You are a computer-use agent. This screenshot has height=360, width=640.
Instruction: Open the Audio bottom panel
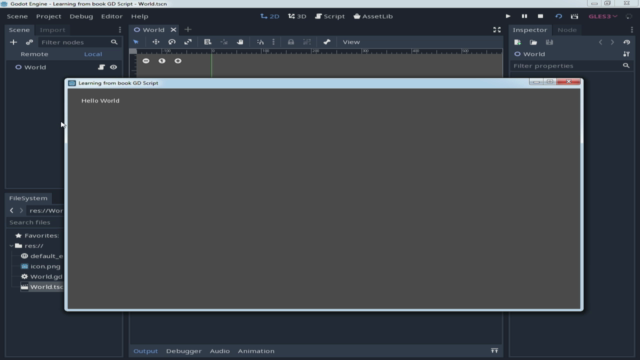click(220, 351)
